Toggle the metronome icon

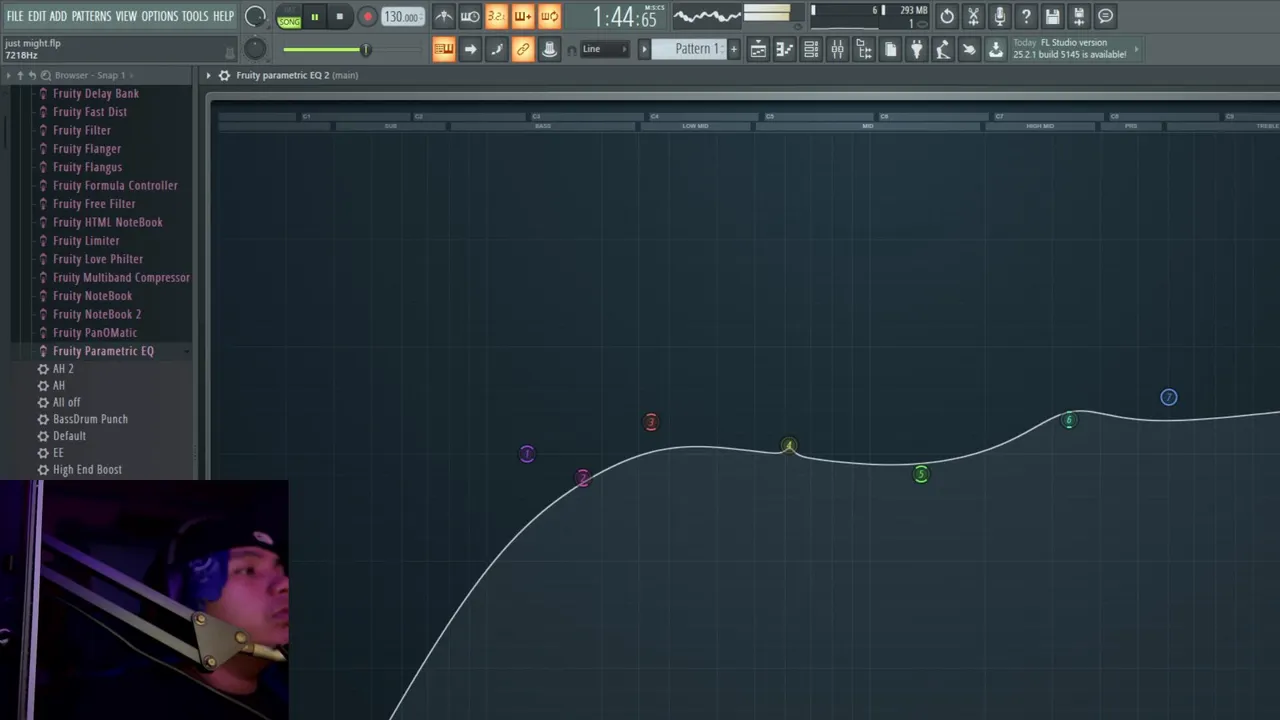click(443, 16)
